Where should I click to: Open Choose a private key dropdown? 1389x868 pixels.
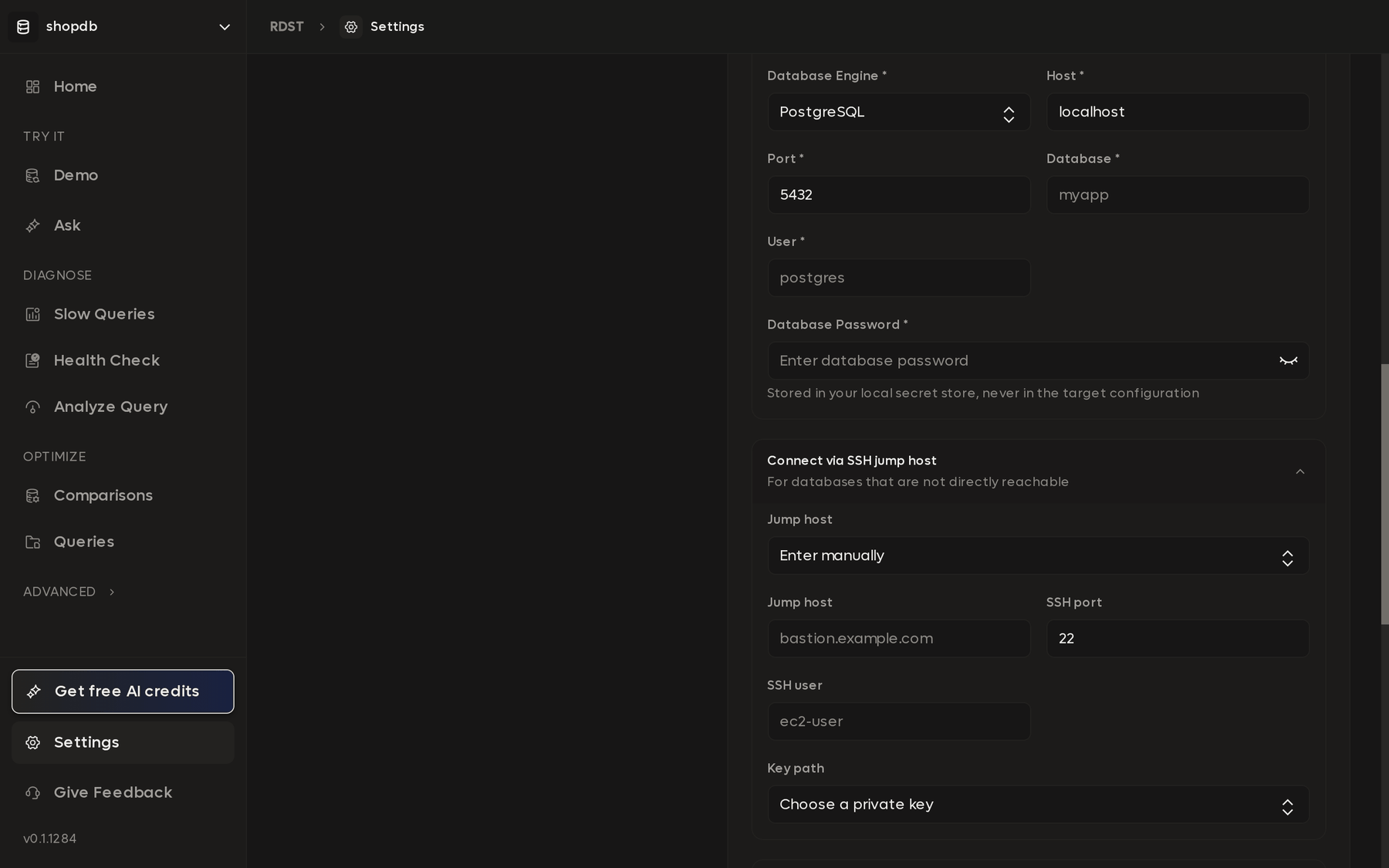coord(1038,805)
